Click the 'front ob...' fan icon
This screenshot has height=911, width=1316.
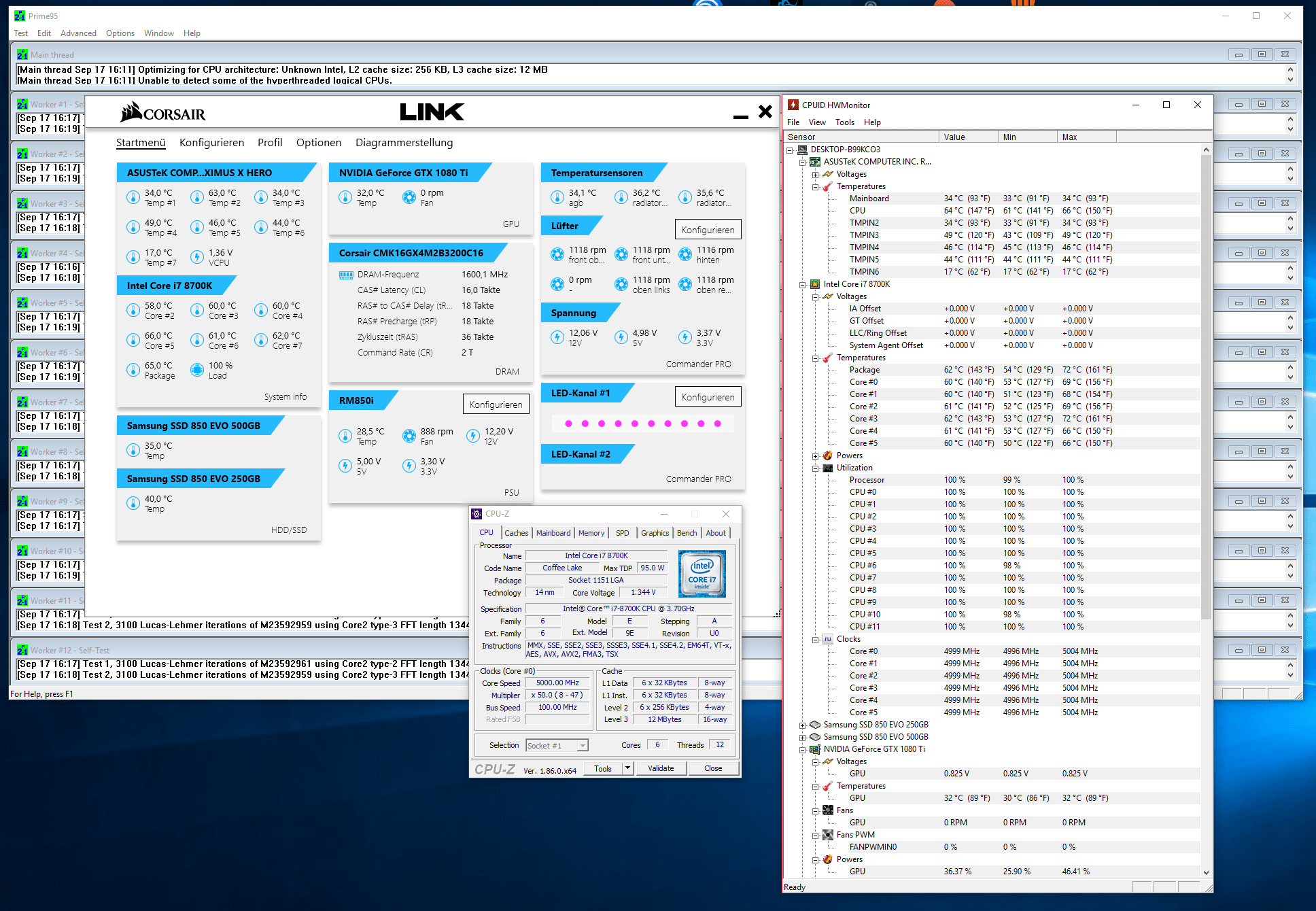point(557,254)
